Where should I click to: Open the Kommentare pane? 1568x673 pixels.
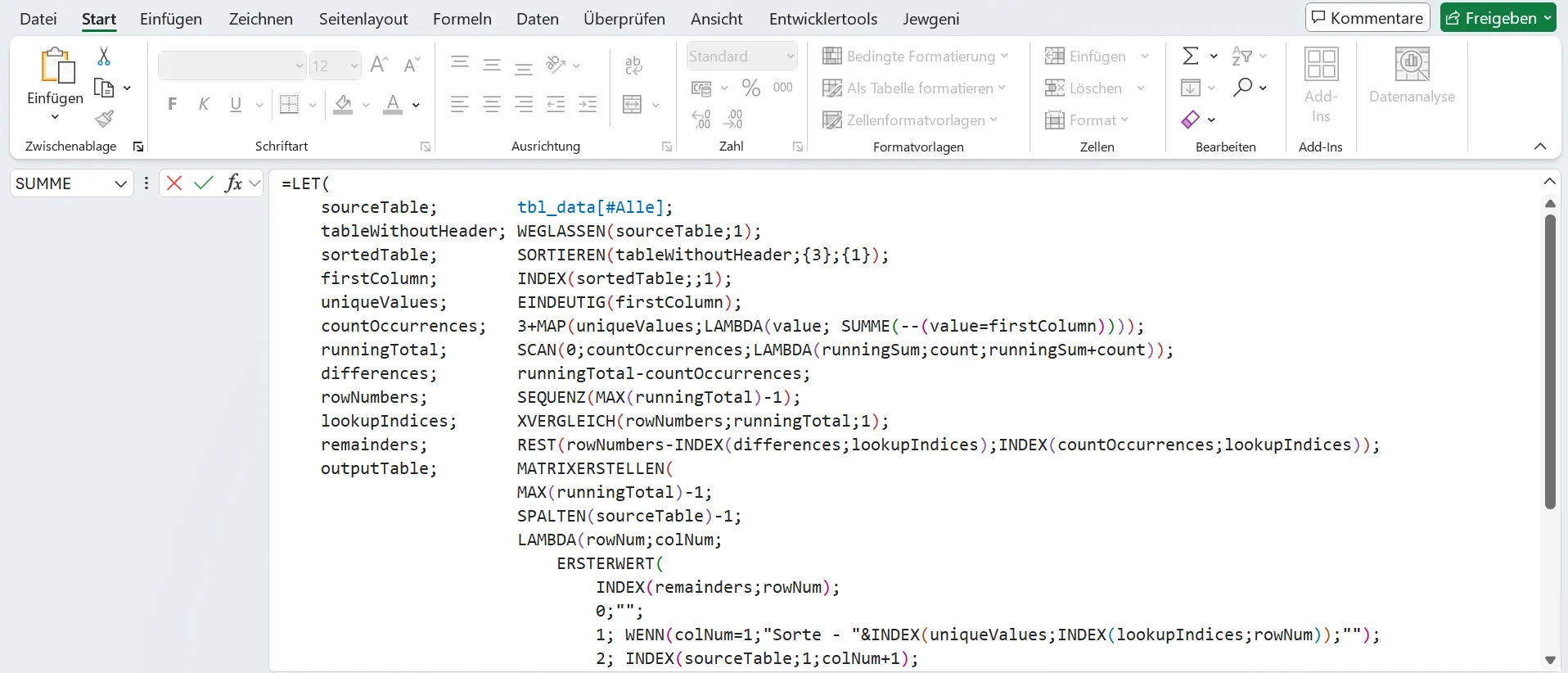point(1367,18)
